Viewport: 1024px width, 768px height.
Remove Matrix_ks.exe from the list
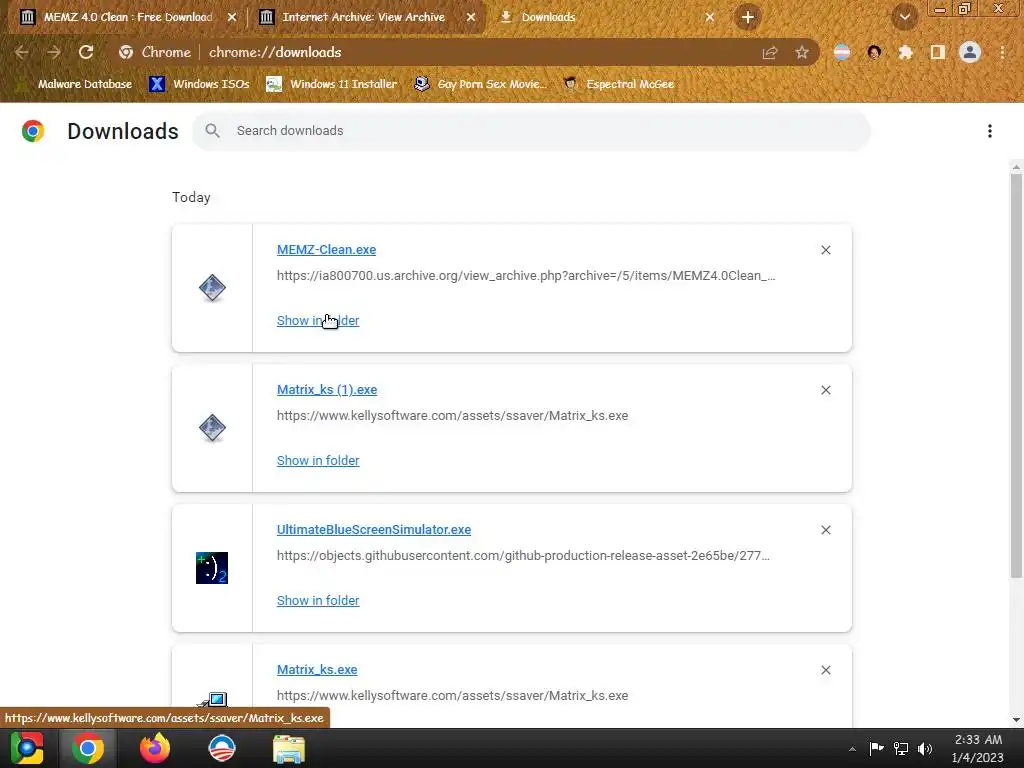tap(826, 670)
